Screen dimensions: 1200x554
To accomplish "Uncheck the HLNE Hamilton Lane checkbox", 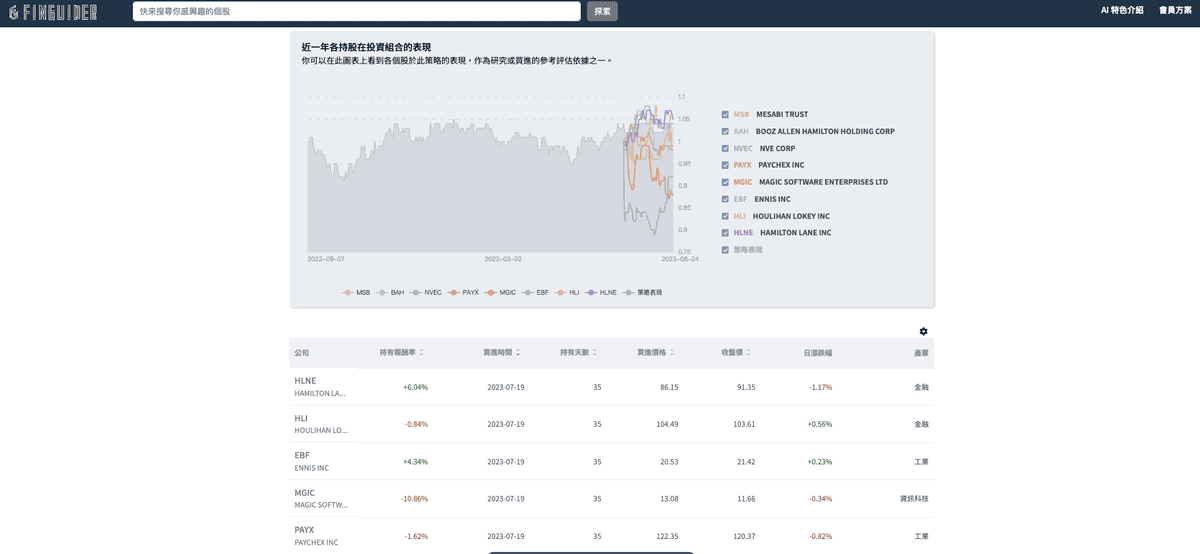I will [x=725, y=233].
